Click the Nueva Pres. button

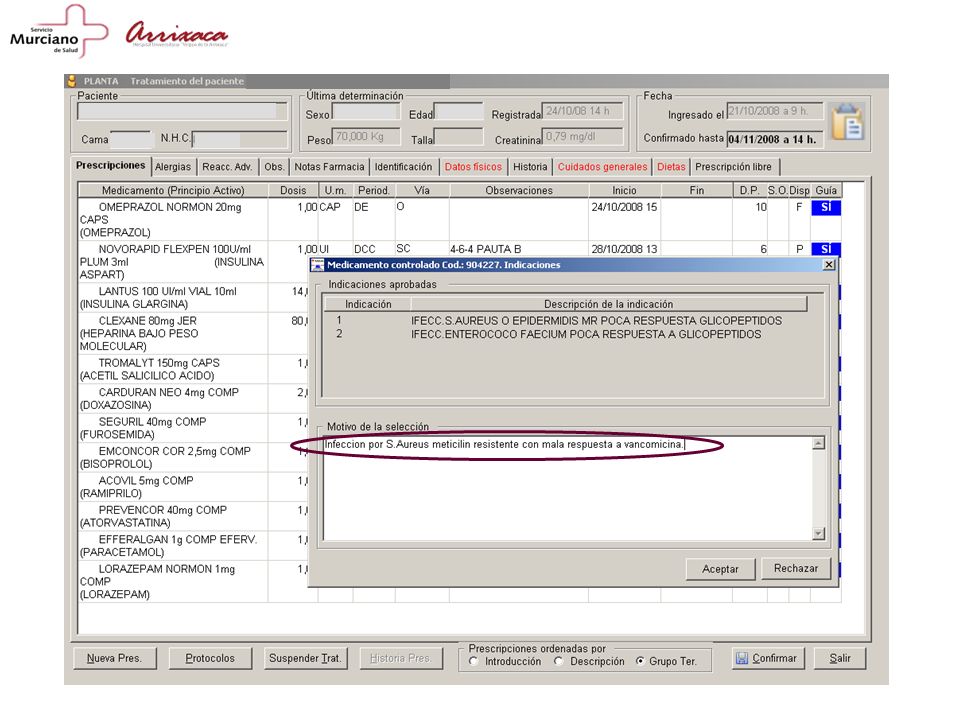pos(114,658)
